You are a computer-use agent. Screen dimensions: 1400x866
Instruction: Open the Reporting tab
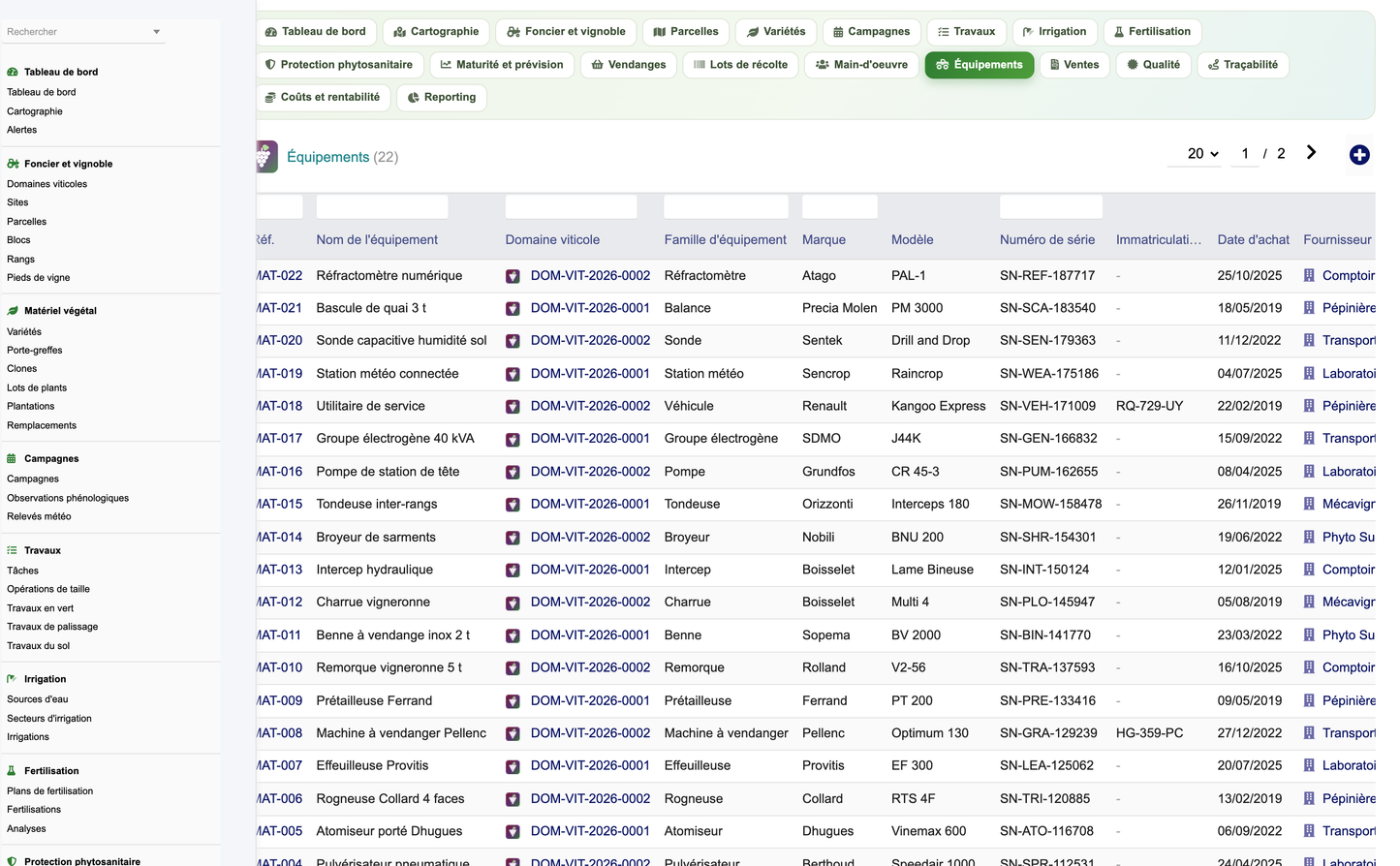click(442, 98)
